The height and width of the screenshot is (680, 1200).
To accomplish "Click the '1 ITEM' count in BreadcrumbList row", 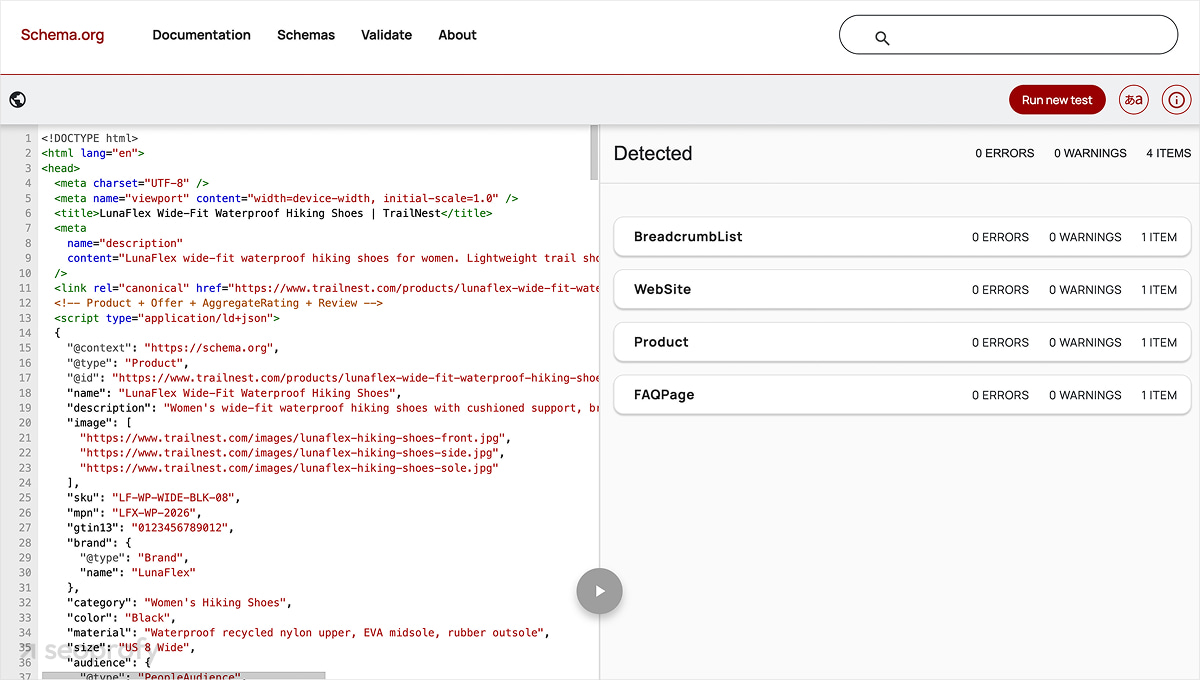I will pyautogui.click(x=1159, y=237).
